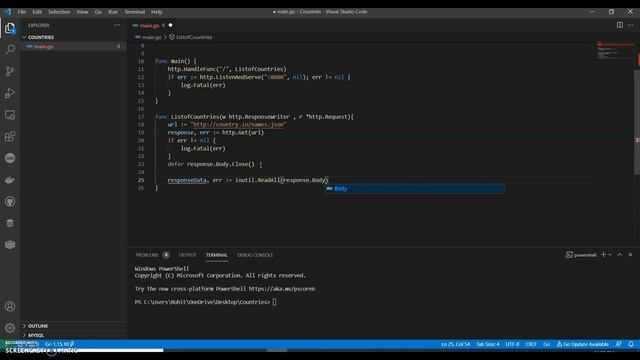Viewport: 640px width, 360px height.
Task: Open the Manage gear icon
Action: pos(10,328)
